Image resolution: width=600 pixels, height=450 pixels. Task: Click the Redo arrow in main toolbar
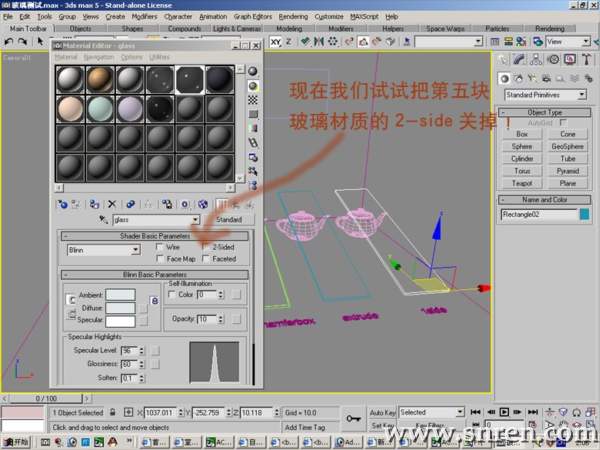23,41
